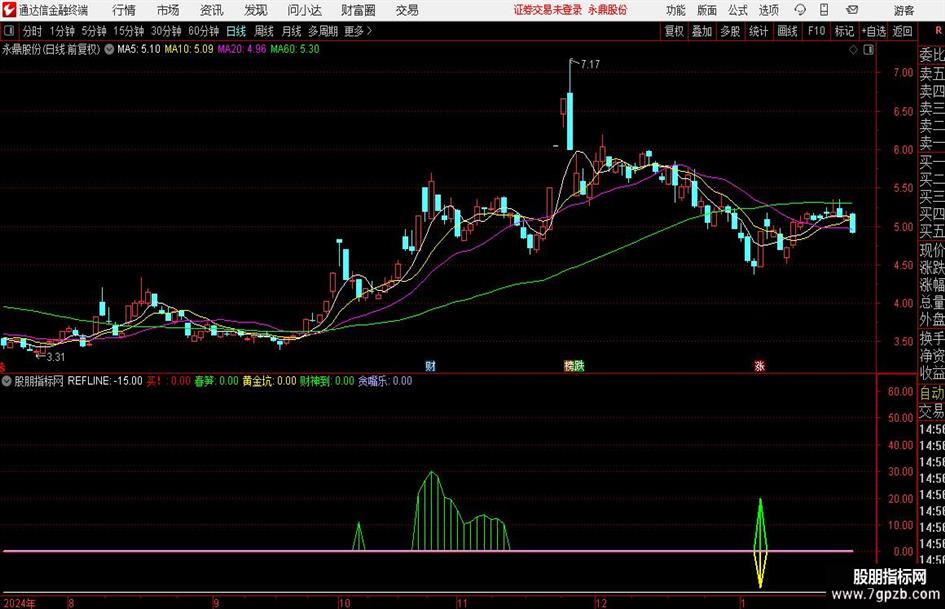Click the 返回 back button

902,31
